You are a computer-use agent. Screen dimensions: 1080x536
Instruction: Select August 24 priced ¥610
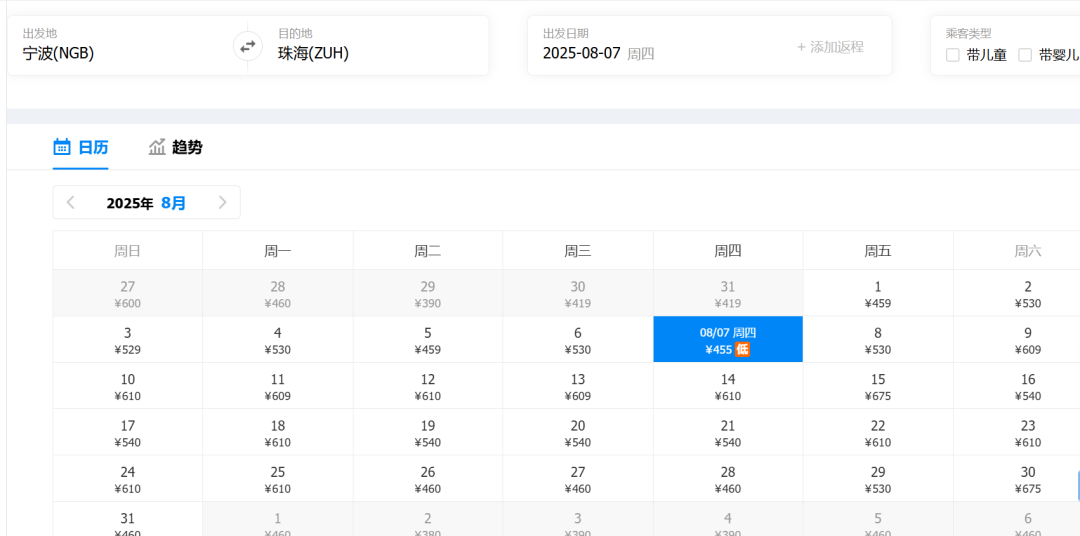[x=127, y=479]
